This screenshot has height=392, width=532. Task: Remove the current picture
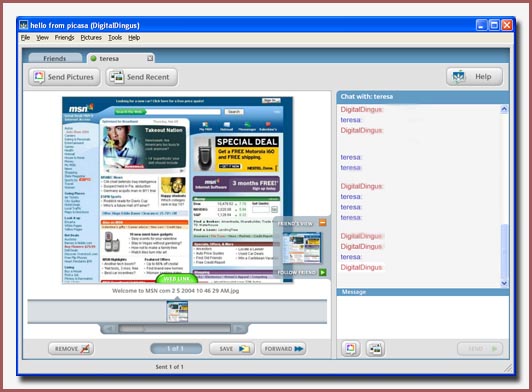pyautogui.click(x=71, y=349)
